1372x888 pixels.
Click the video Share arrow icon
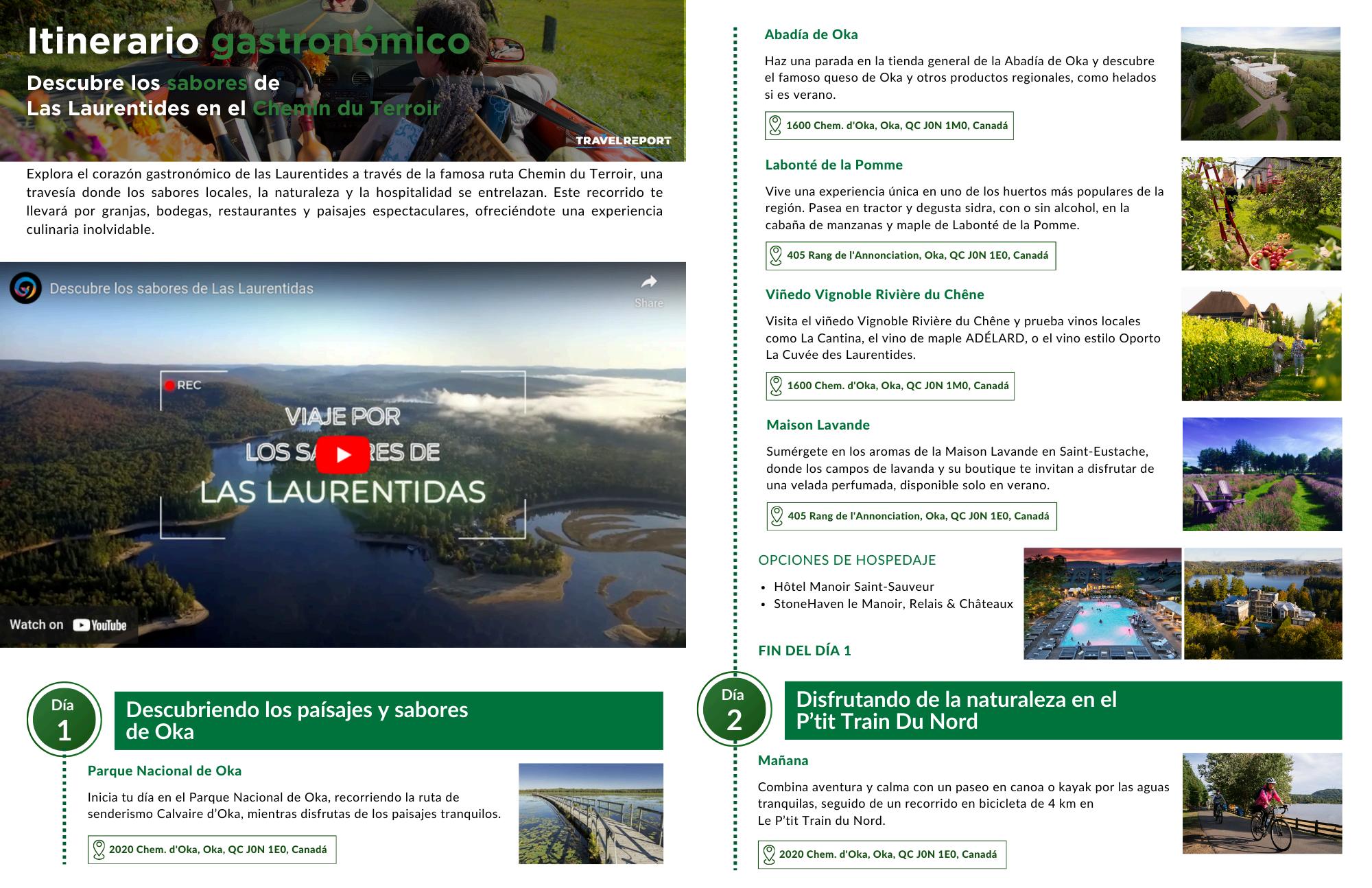coord(648,282)
